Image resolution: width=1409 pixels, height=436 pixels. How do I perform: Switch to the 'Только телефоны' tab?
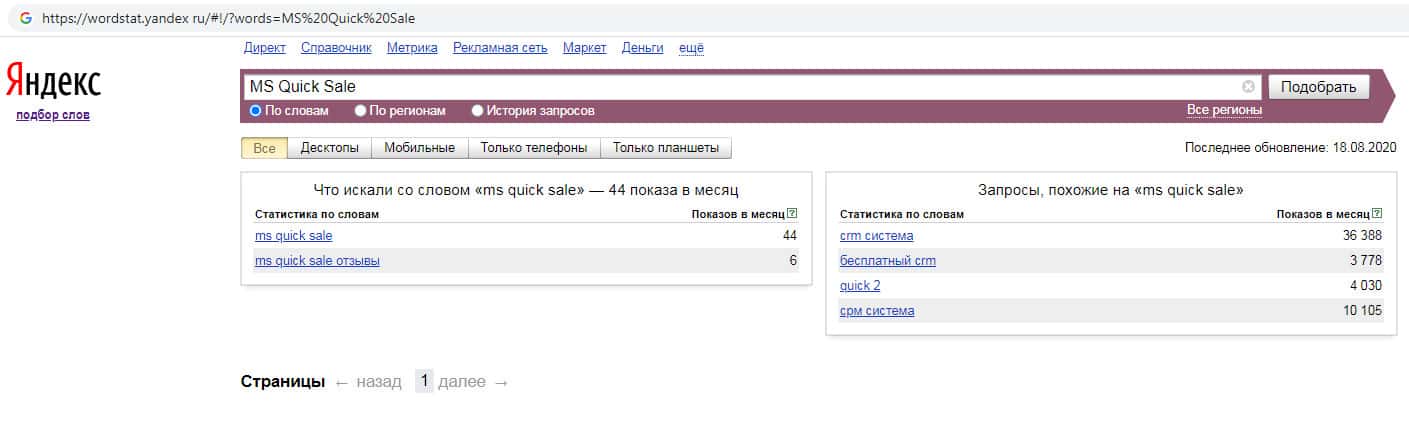534,148
